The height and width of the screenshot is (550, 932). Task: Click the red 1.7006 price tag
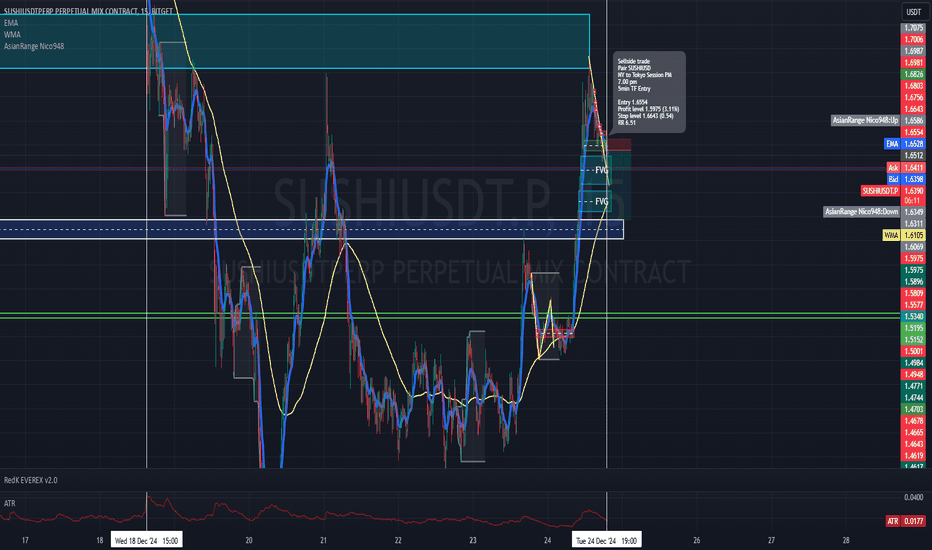click(x=914, y=39)
